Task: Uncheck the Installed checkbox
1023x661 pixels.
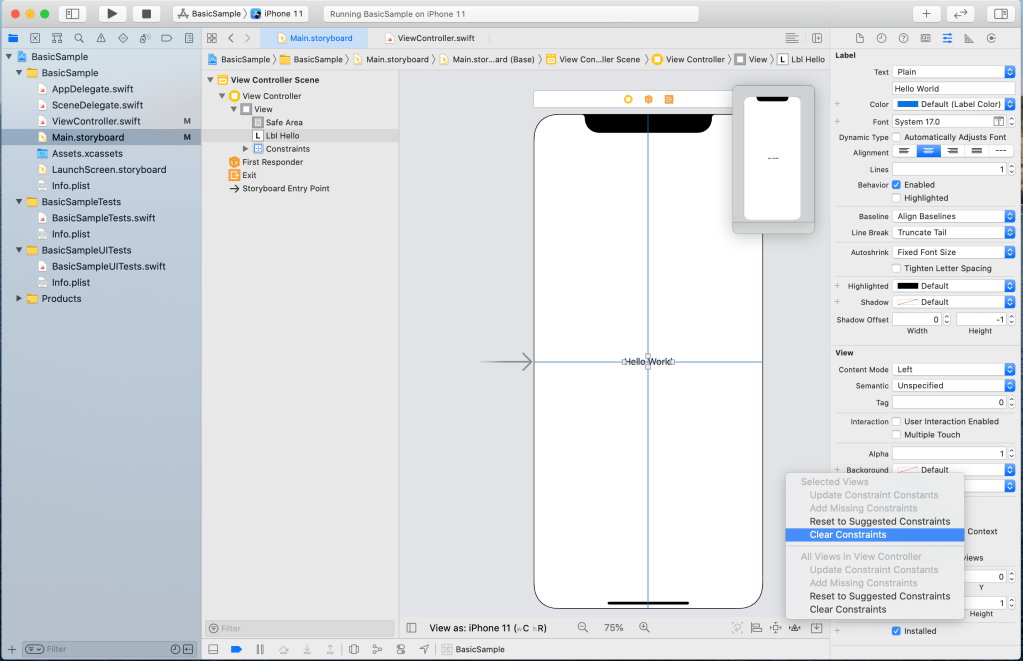Action: 896,631
